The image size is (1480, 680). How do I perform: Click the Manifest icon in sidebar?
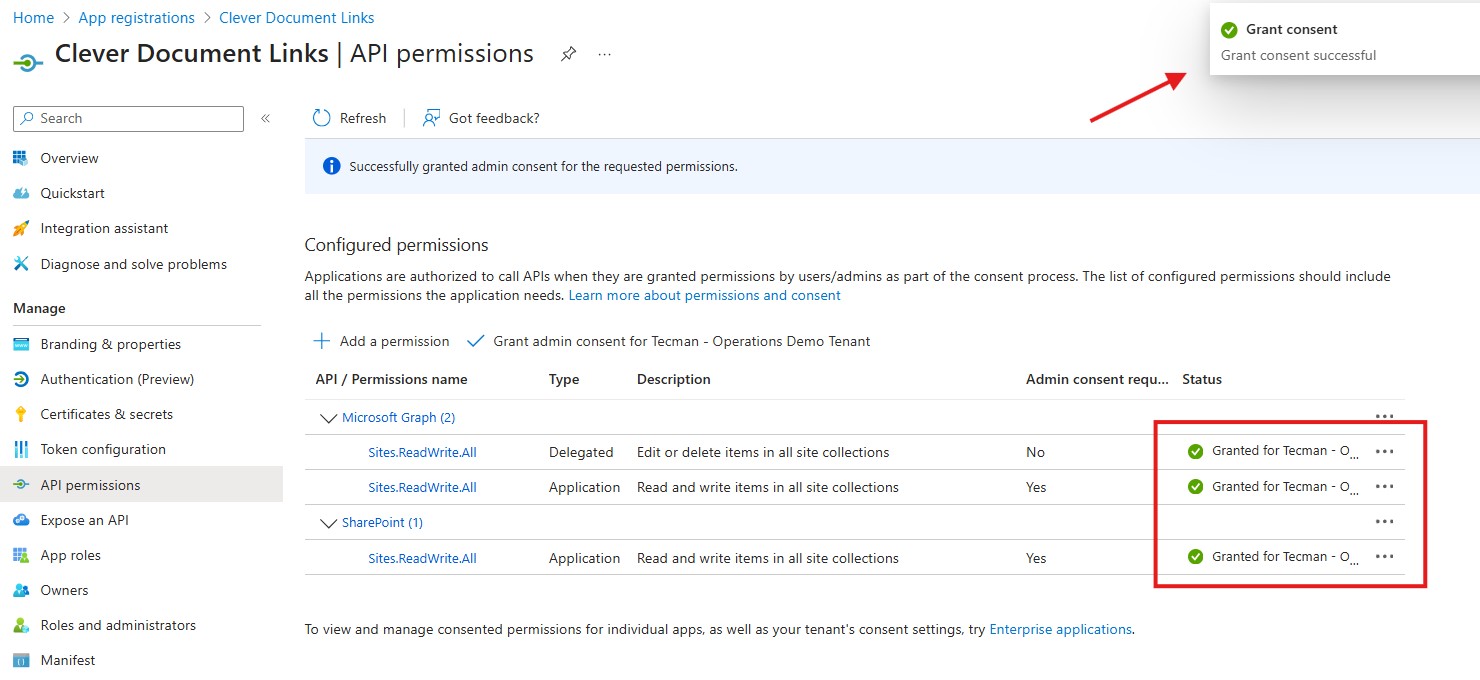click(21, 660)
